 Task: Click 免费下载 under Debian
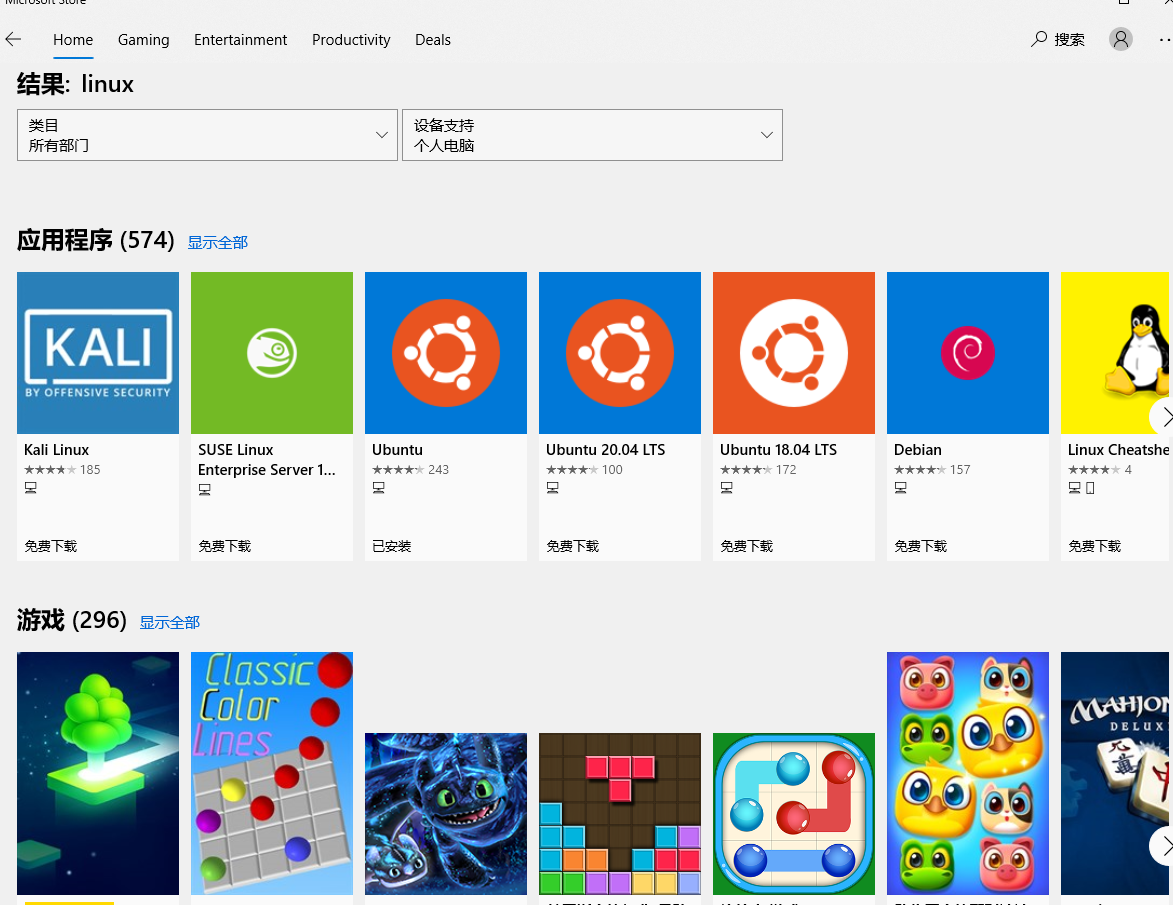920,546
